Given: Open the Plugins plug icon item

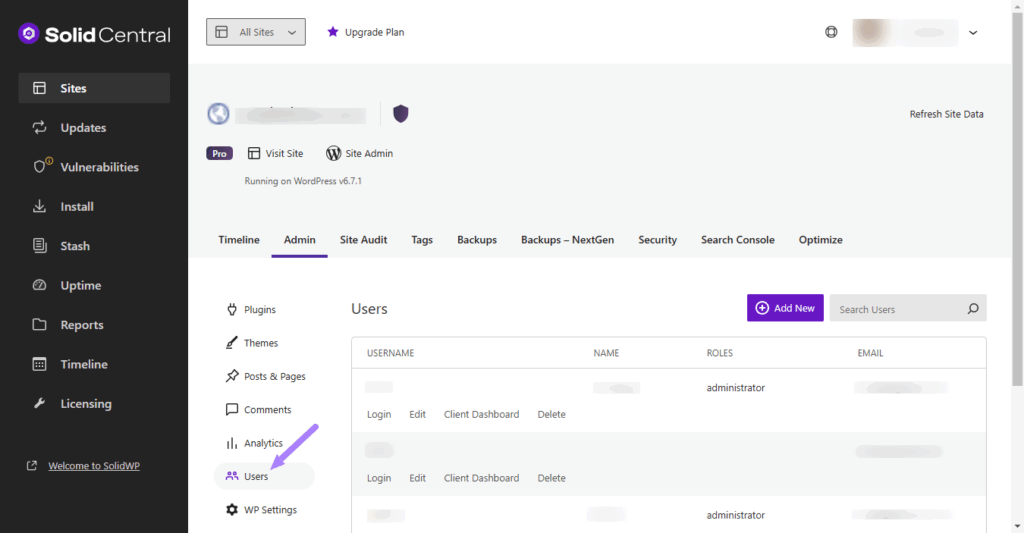Looking at the screenshot, I should click(232, 310).
